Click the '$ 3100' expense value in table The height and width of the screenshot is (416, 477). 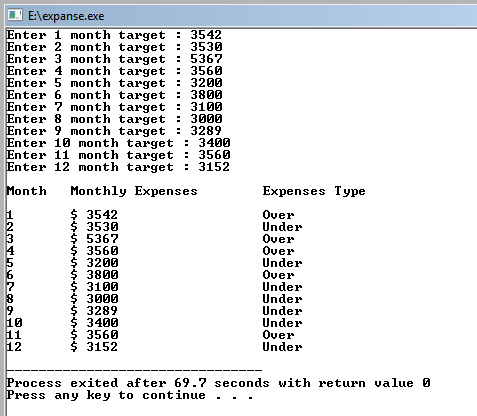pyautogui.click(x=94, y=287)
